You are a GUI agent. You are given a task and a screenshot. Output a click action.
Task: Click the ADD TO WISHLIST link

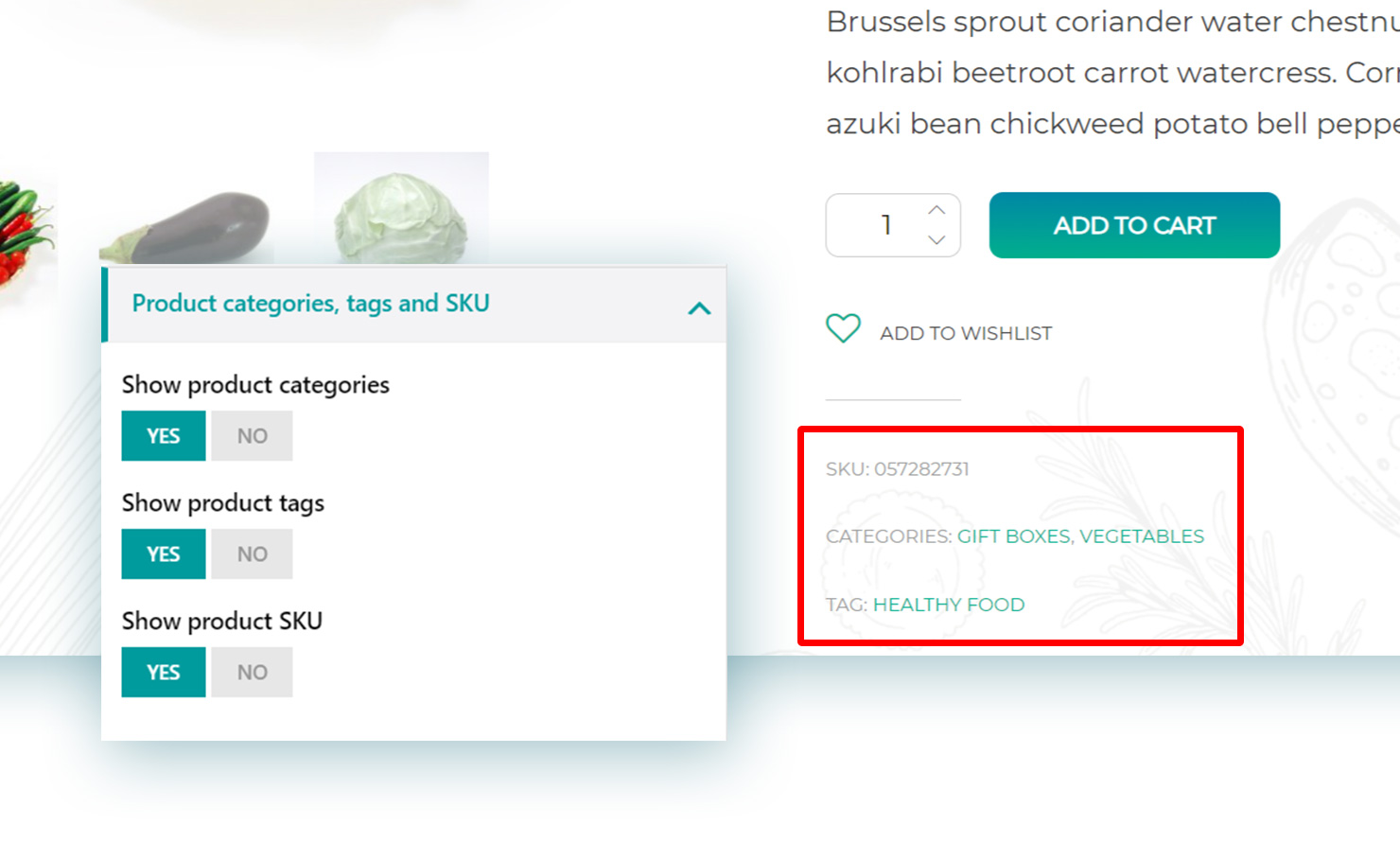(966, 333)
